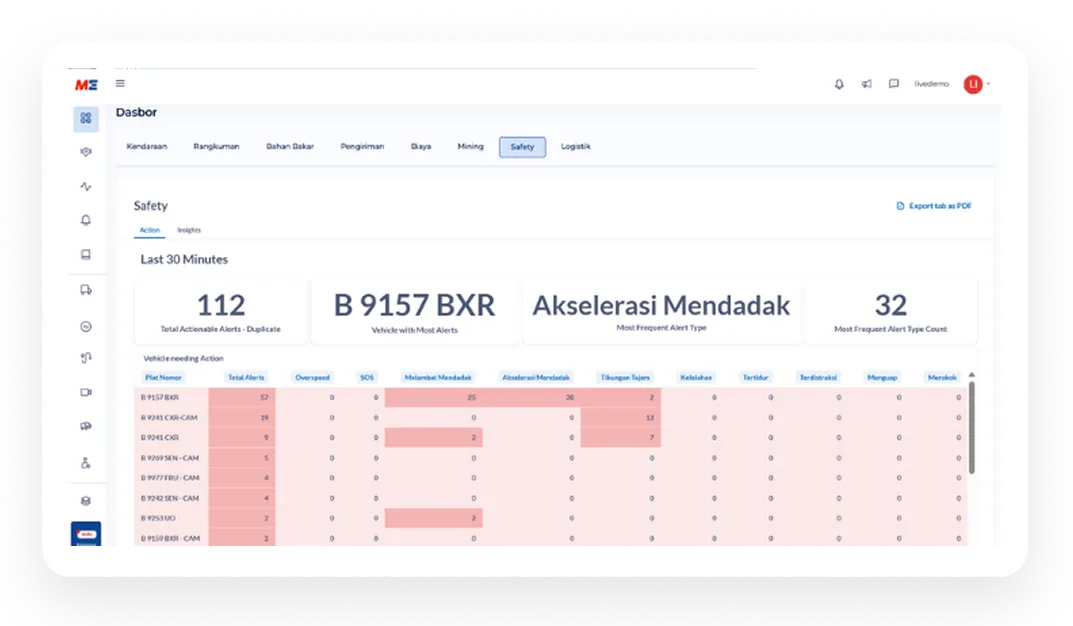The height and width of the screenshot is (626, 1073).
Task: Open the book report icon in sidebar
Action: [86, 255]
